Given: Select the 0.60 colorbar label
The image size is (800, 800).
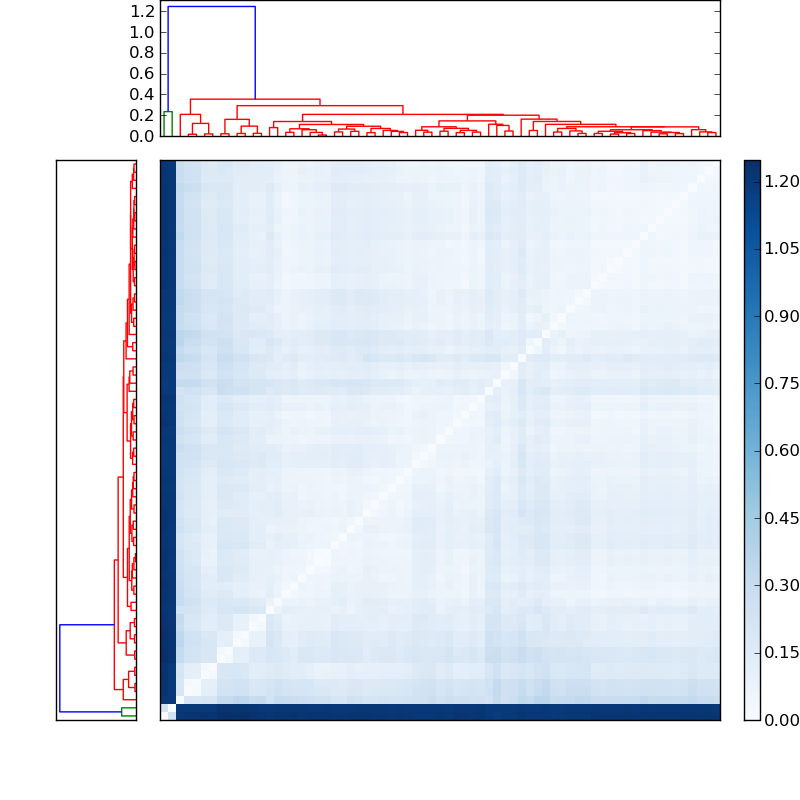Looking at the screenshot, I should [x=782, y=451].
